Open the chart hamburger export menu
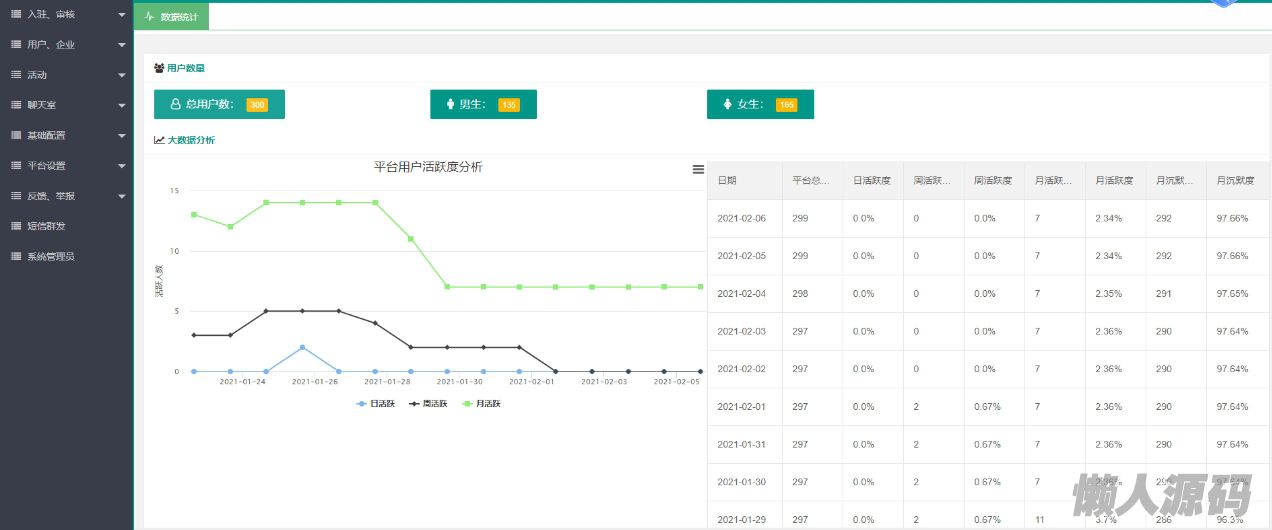1272x530 pixels. point(698,170)
